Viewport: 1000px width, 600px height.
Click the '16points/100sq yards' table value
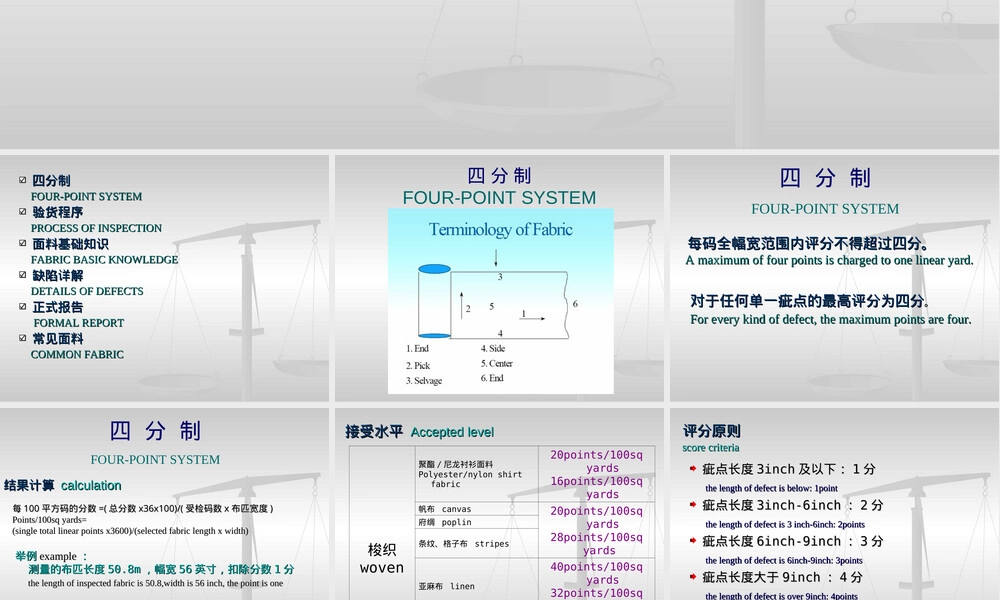597,488
